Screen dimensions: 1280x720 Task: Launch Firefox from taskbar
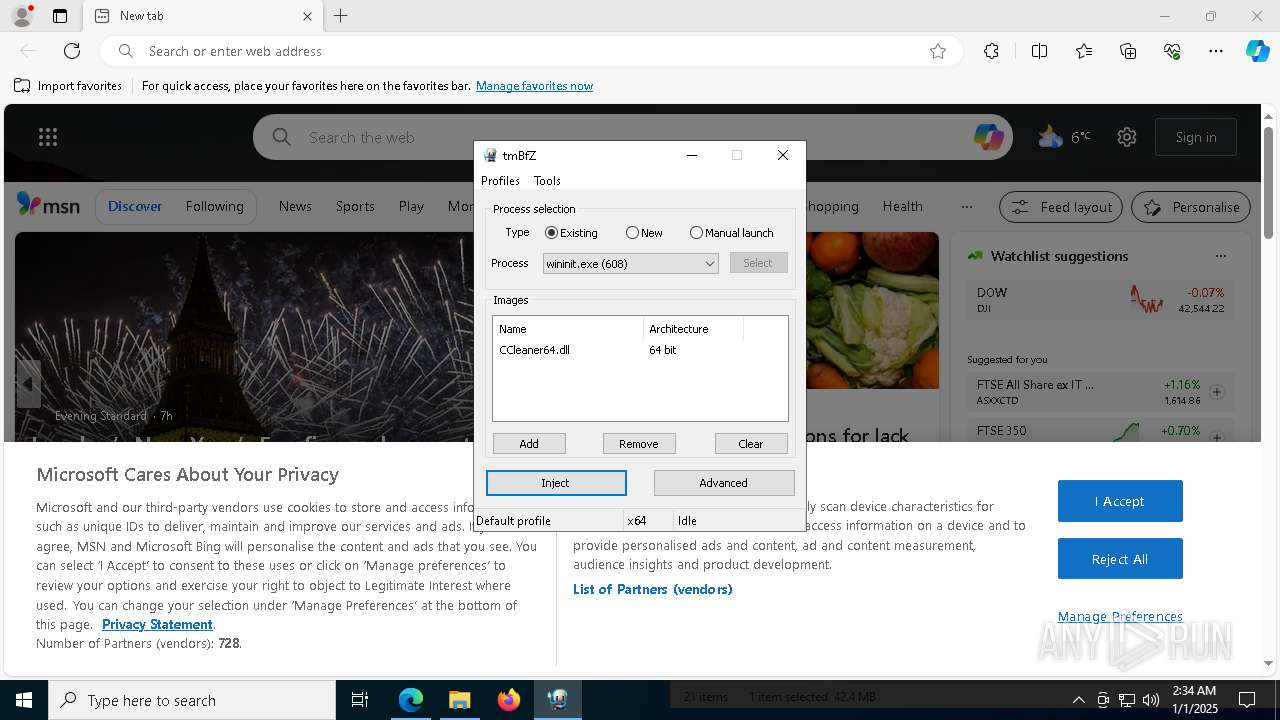pyautogui.click(x=509, y=700)
